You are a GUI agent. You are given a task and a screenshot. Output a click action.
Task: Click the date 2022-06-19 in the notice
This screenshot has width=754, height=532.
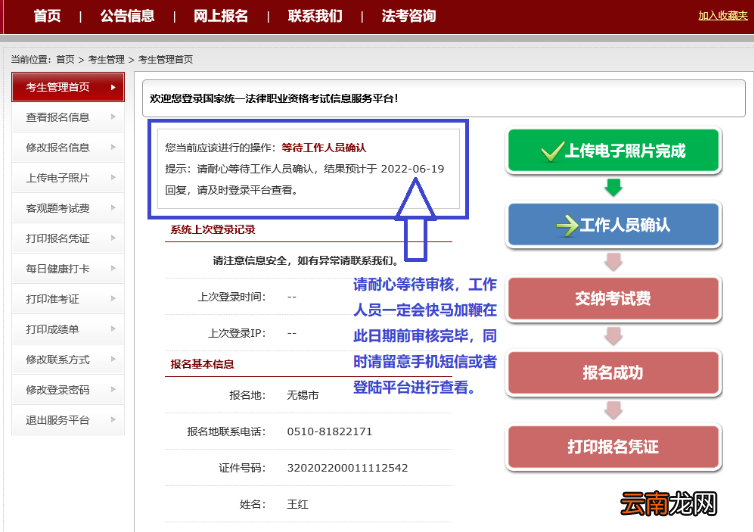point(413,169)
